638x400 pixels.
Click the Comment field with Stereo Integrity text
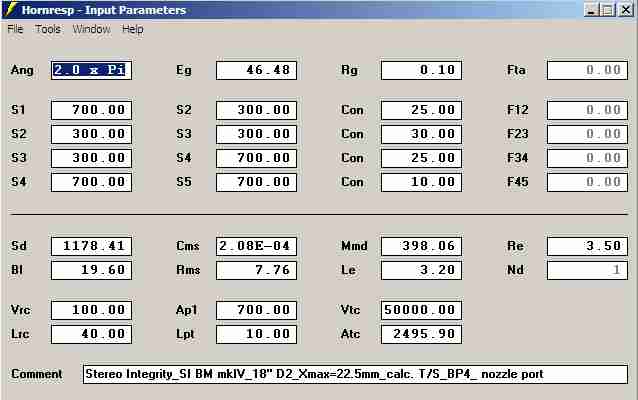(355, 374)
